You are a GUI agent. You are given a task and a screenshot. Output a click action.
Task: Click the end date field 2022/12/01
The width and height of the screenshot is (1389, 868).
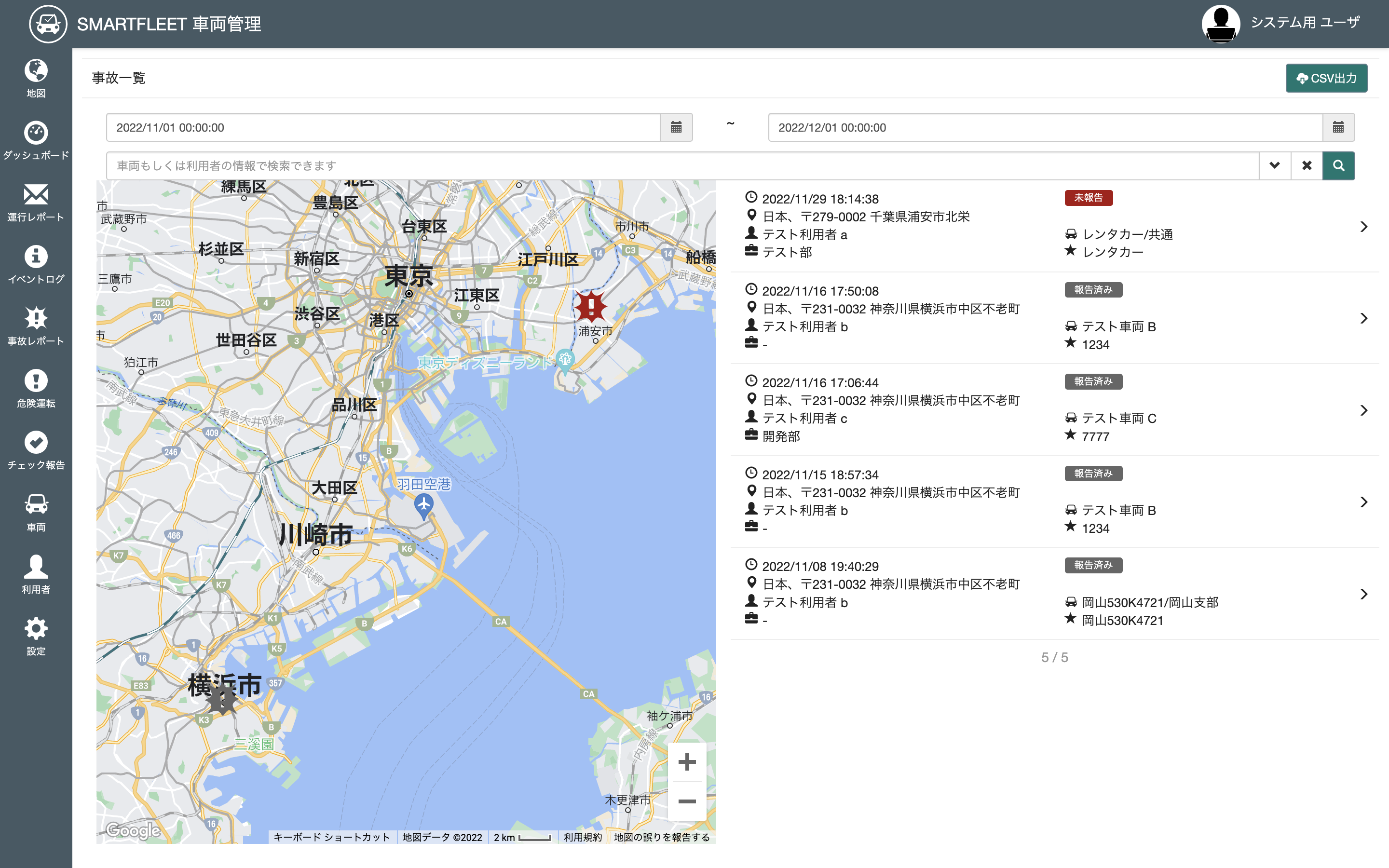click(x=1045, y=127)
